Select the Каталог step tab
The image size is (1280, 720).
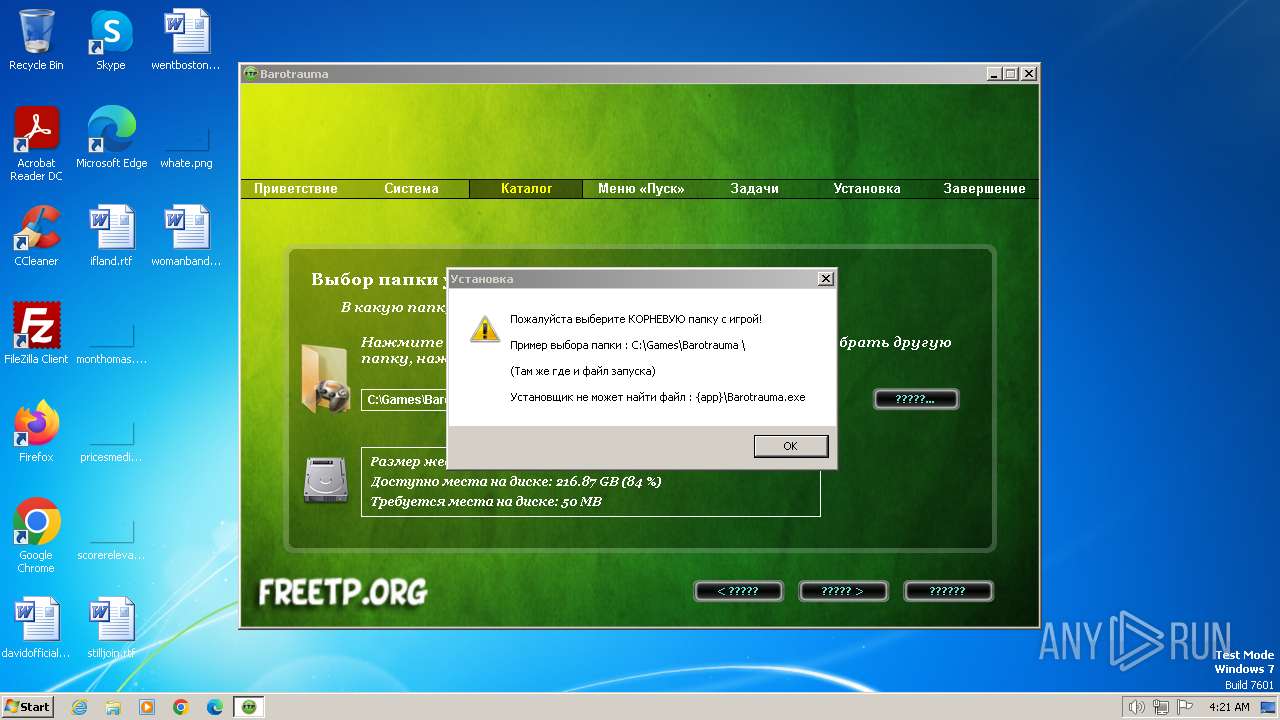527,189
